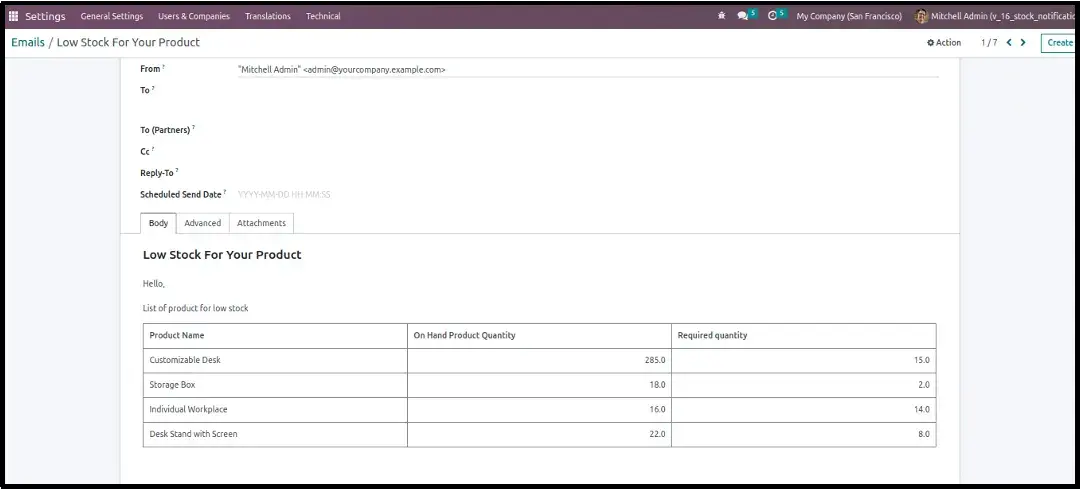Open the activities clock icon

pyautogui.click(x=772, y=16)
